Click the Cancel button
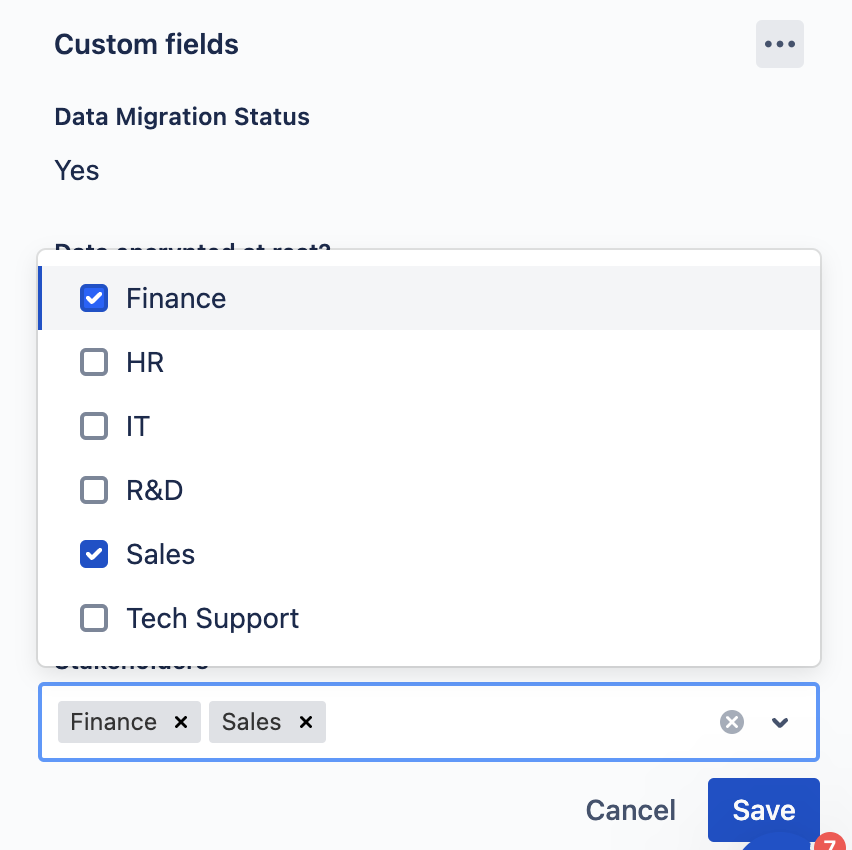This screenshot has width=852, height=850. pyautogui.click(x=630, y=810)
